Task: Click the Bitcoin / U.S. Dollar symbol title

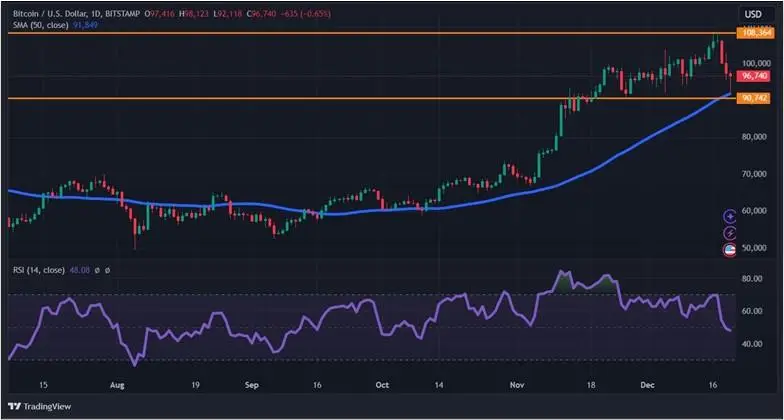Action: click(x=50, y=13)
